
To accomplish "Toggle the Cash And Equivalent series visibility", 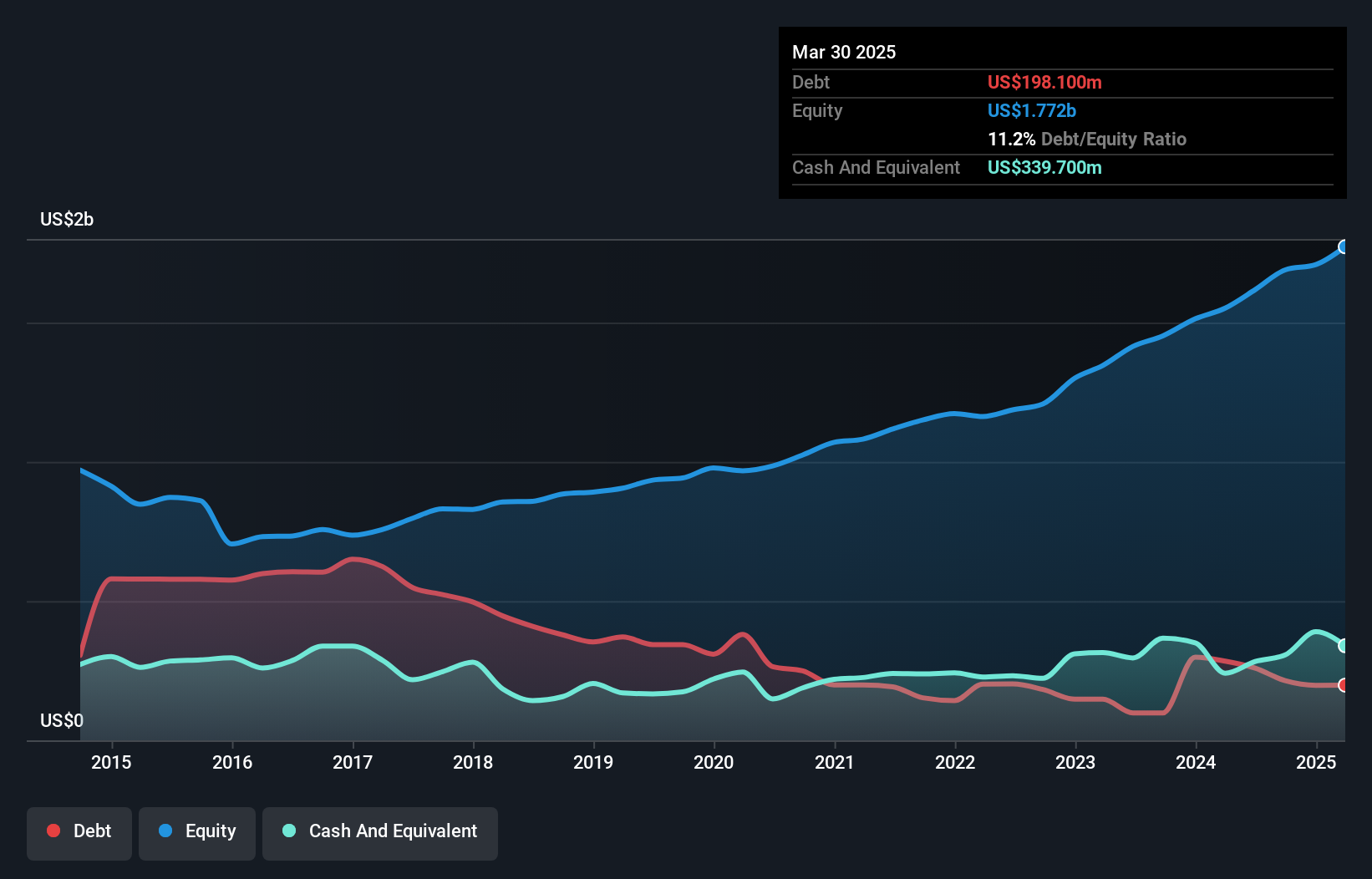I will pyautogui.click(x=379, y=831).
